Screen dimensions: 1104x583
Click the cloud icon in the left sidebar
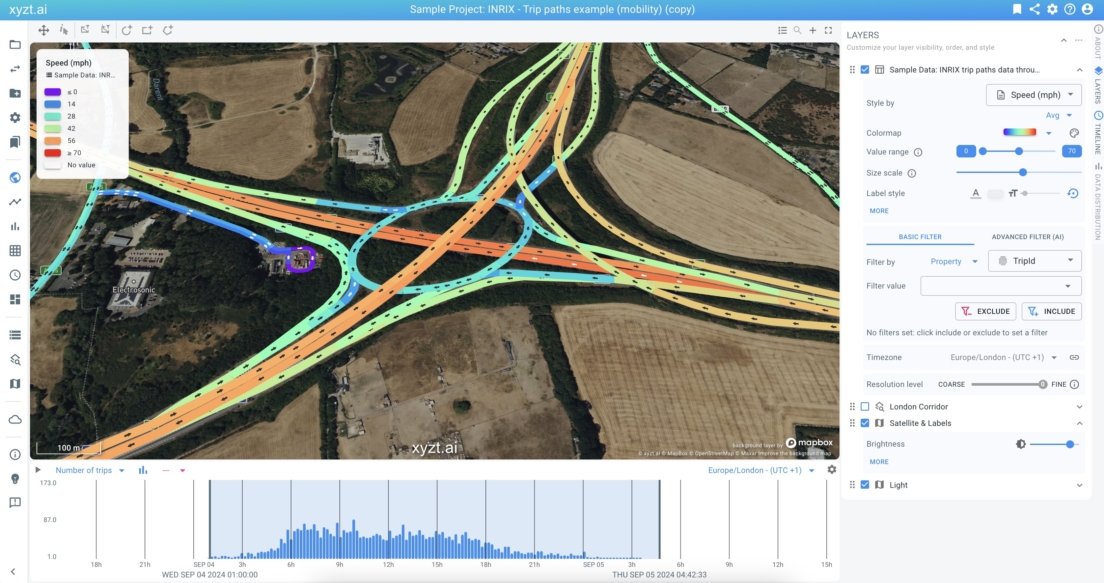click(x=14, y=421)
